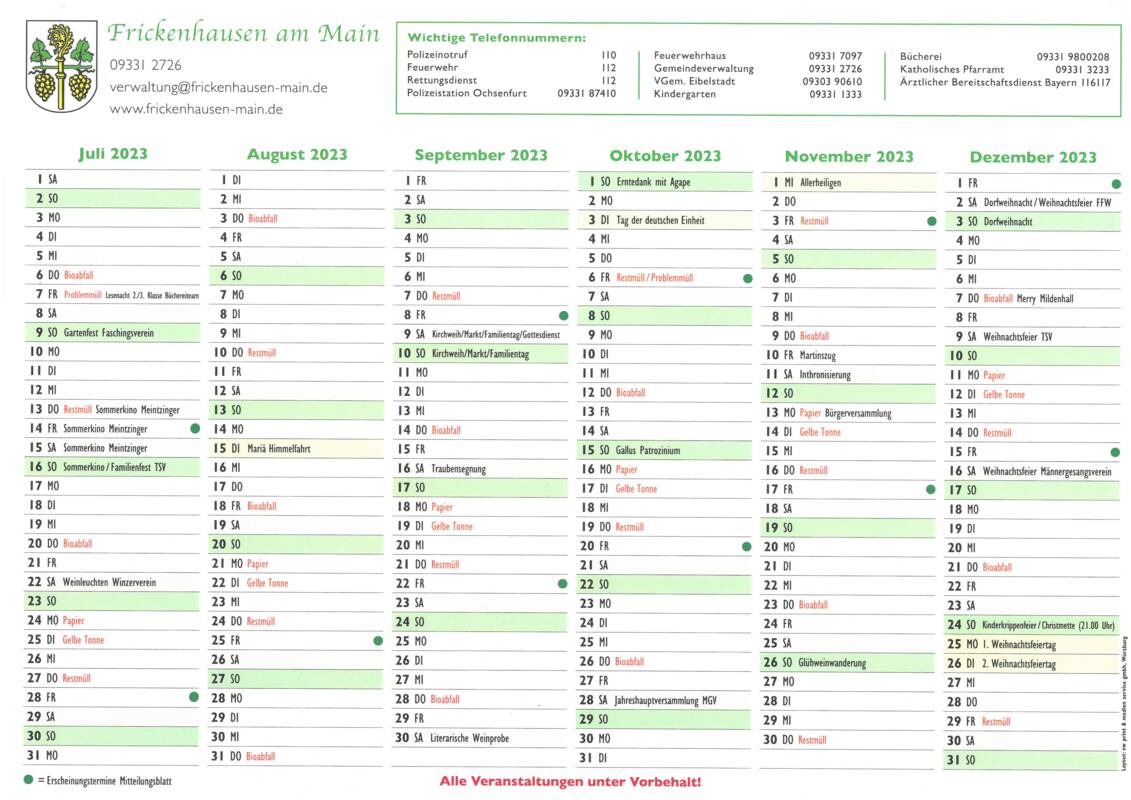Viewport: 1131px width, 800px height.
Task: Click the green legend dot beside Erscheinungstermine Mitteilungsblatt
Action: (28, 780)
